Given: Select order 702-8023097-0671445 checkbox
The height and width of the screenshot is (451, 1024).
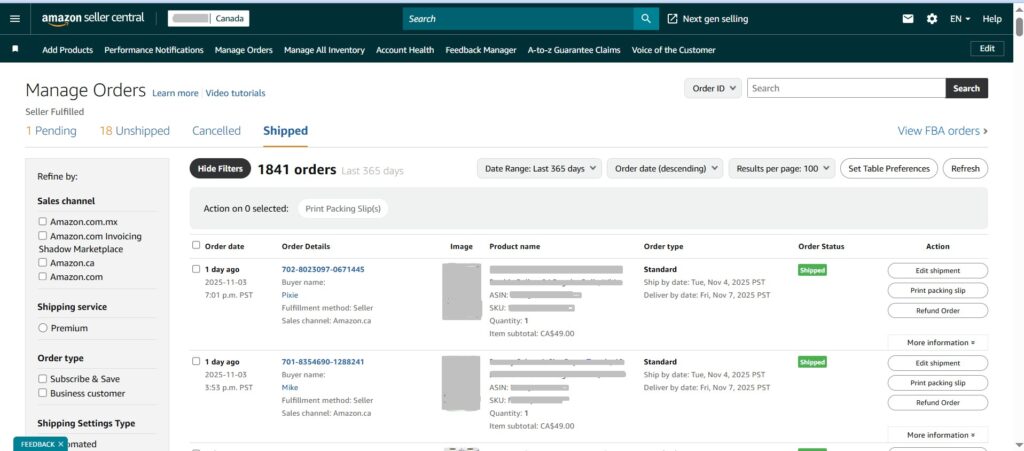Looking at the screenshot, I should point(196,269).
